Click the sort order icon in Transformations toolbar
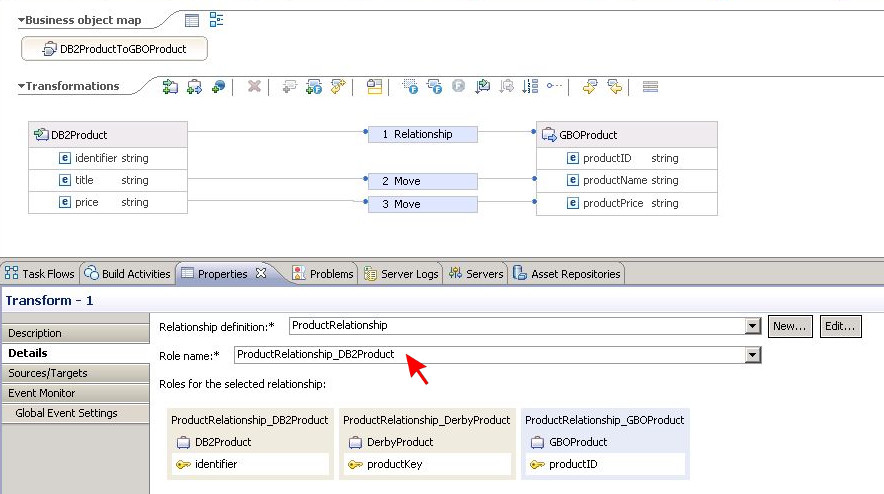The height and width of the screenshot is (494, 884). click(x=531, y=87)
